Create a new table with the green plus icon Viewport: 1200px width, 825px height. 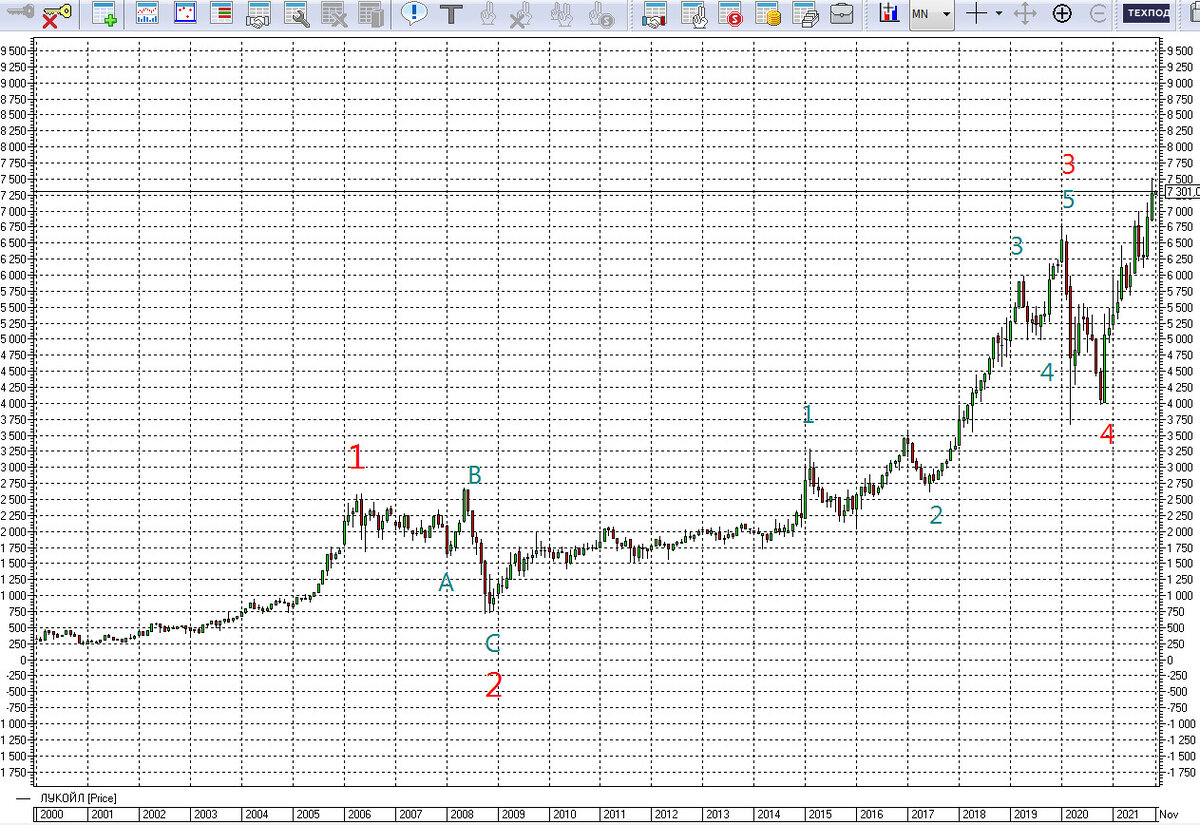pos(103,14)
